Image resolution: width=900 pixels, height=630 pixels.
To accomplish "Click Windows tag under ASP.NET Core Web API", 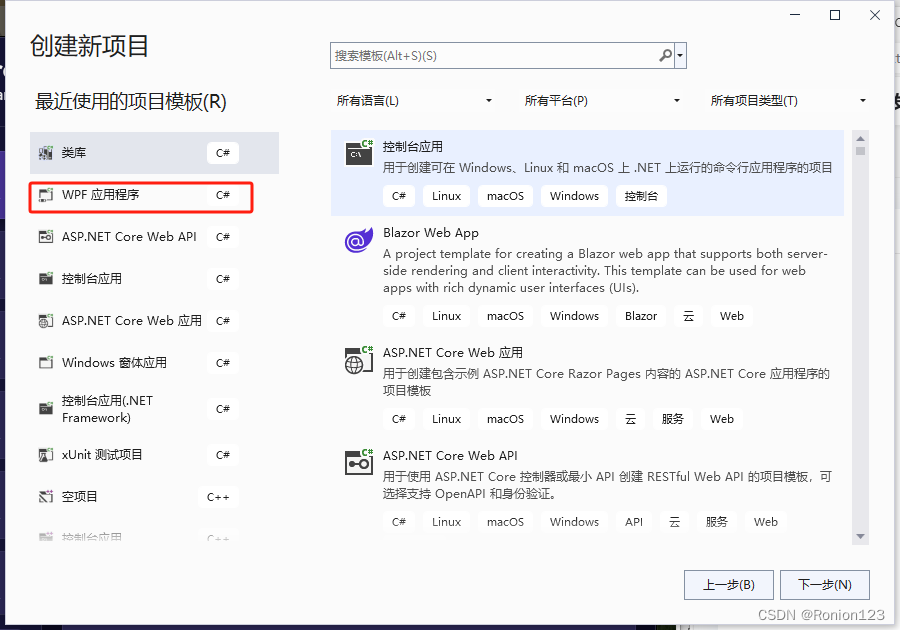I will pyautogui.click(x=574, y=522).
